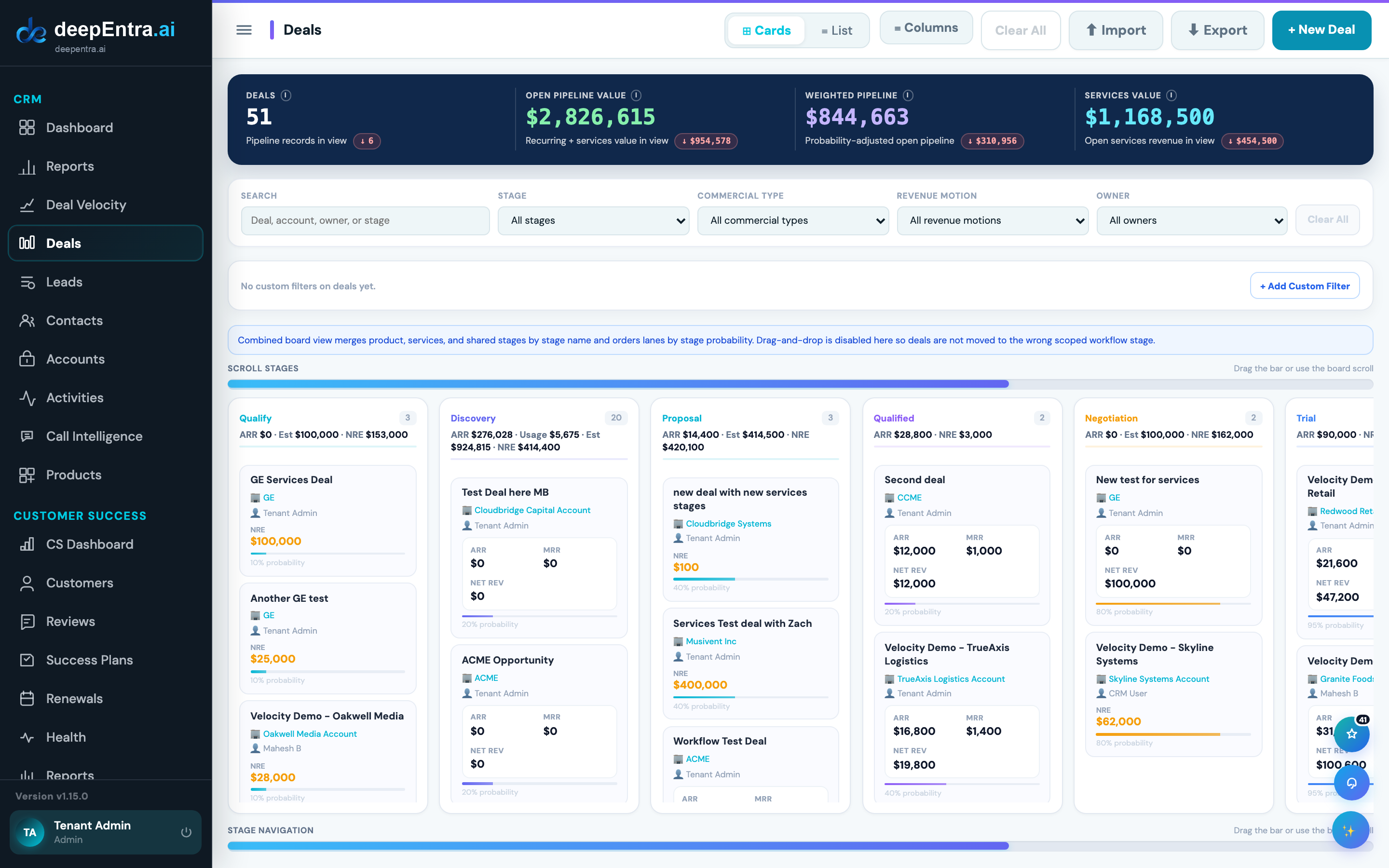Image resolution: width=1389 pixels, height=868 pixels.
Task: Open the Columns selector
Action: coord(926,27)
